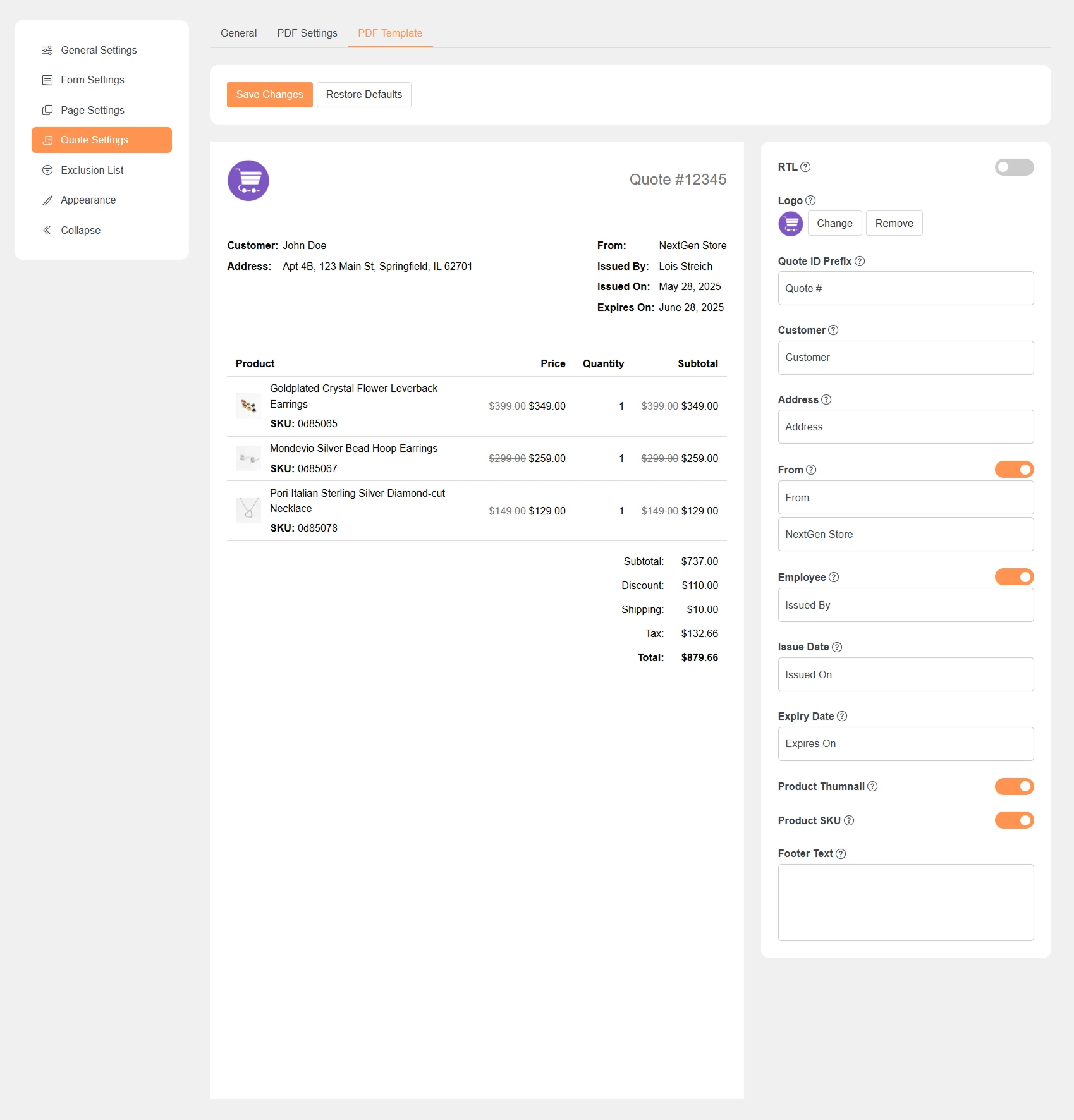Collapse the settings sidebar
Screen dimensions: 1074x1120
(80, 230)
